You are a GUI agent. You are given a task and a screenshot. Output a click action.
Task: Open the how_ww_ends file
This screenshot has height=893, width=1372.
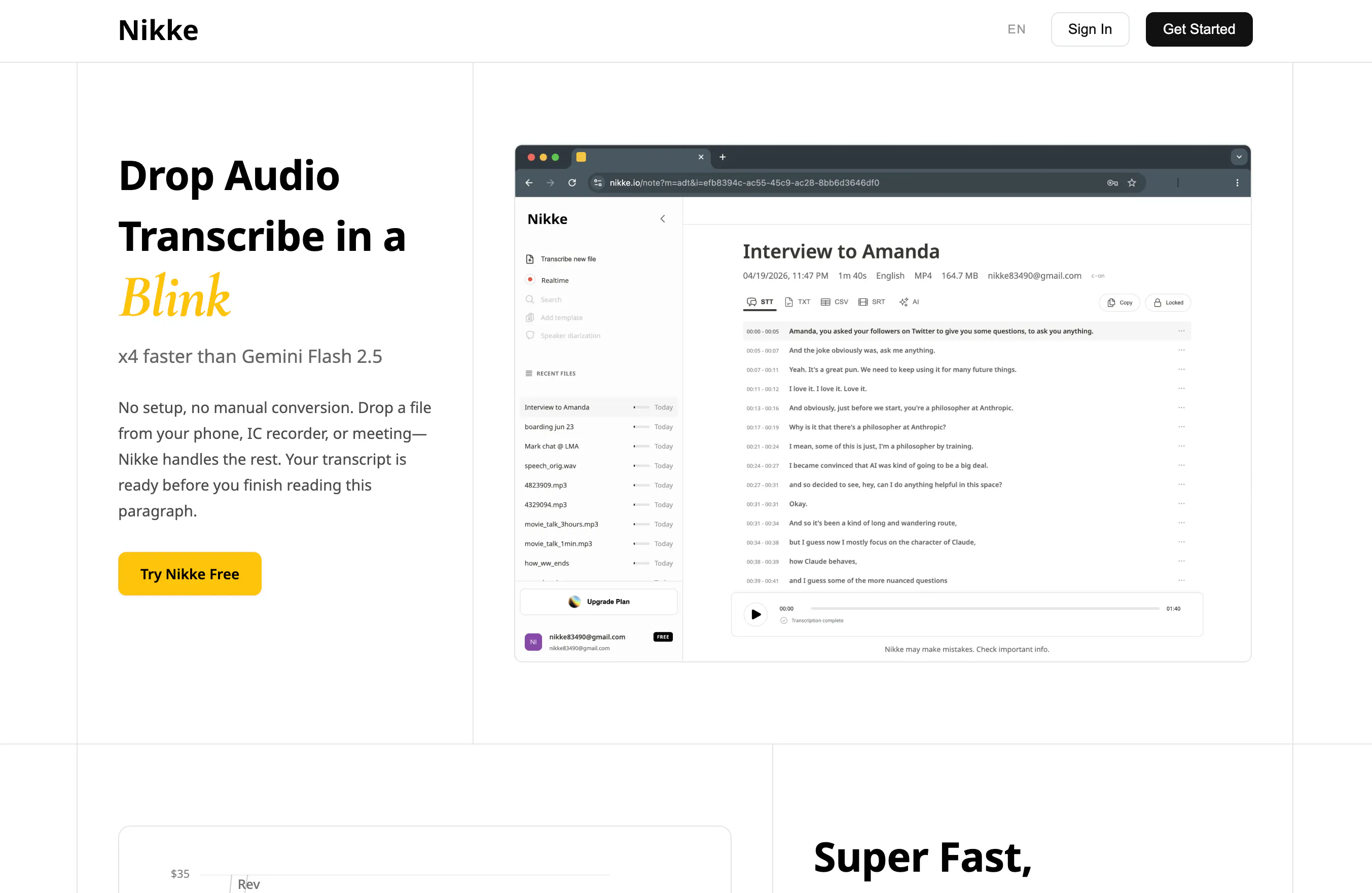click(x=598, y=564)
